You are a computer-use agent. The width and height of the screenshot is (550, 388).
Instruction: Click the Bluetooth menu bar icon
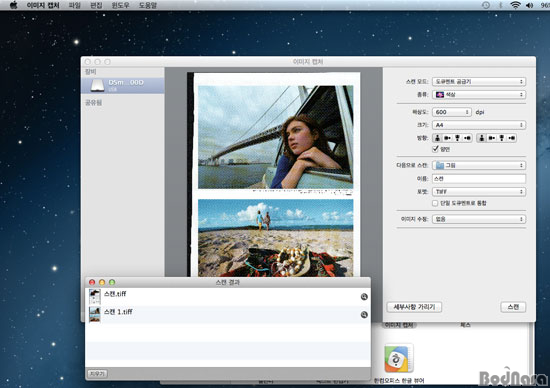click(501, 5)
